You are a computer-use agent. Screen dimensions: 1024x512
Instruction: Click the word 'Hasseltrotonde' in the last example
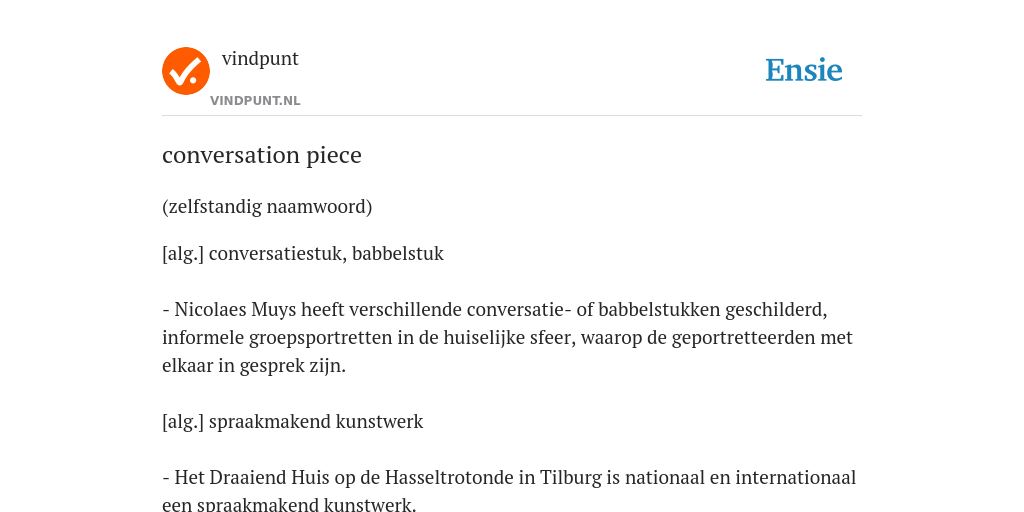pos(449,478)
